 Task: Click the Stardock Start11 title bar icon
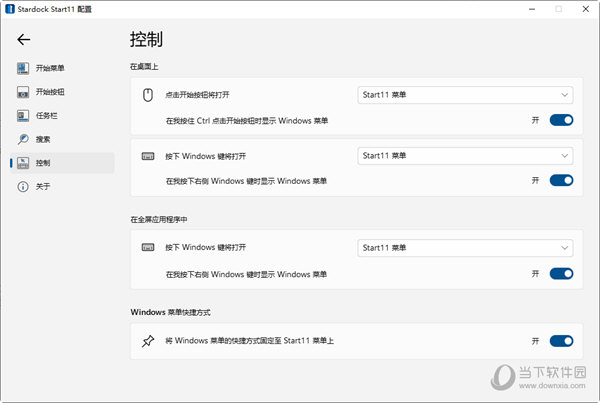coord(10,9)
